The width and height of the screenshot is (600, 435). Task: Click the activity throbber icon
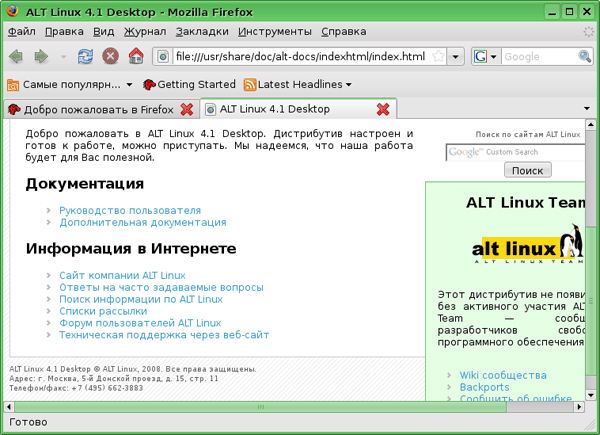(588, 32)
